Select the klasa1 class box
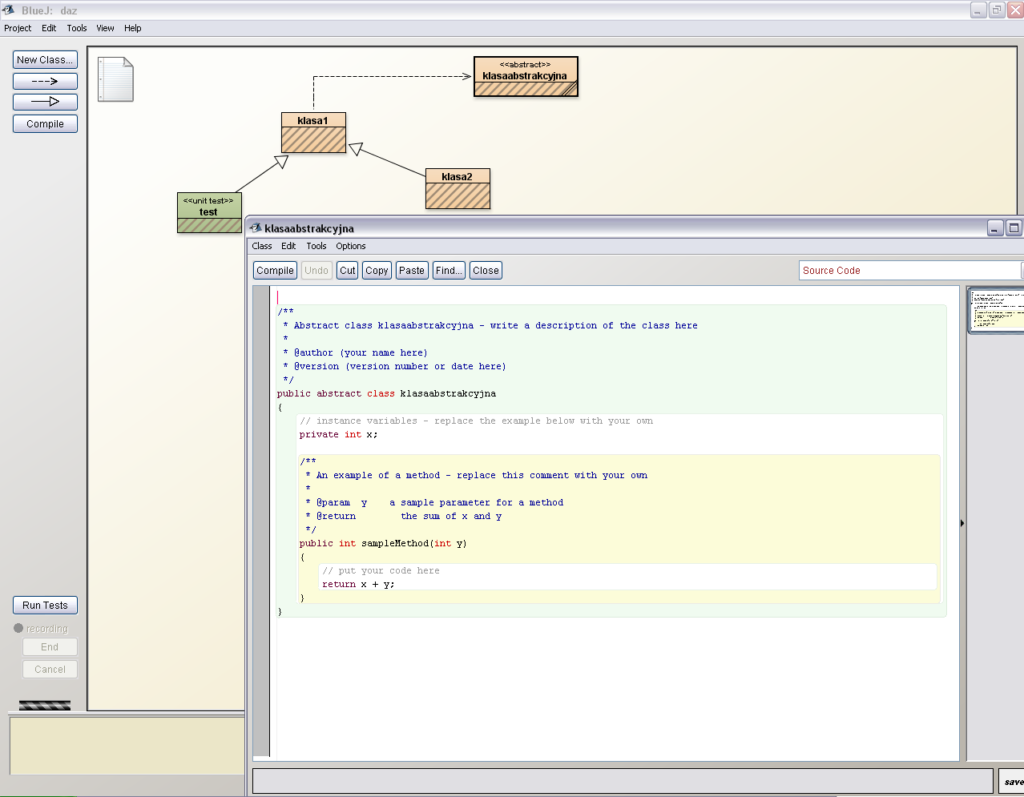 pos(313,133)
